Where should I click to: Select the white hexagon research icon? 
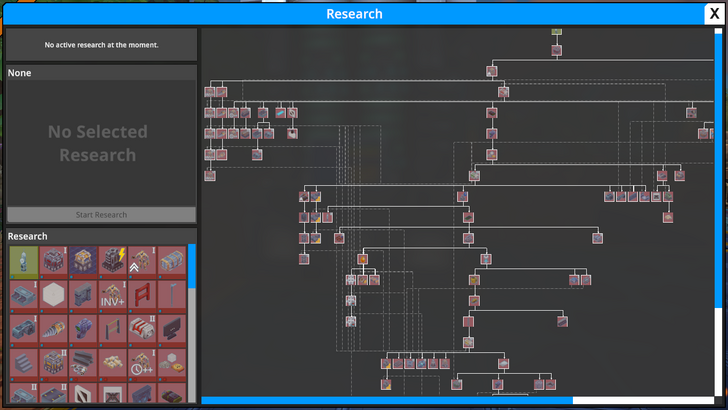[x=54, y=297]
